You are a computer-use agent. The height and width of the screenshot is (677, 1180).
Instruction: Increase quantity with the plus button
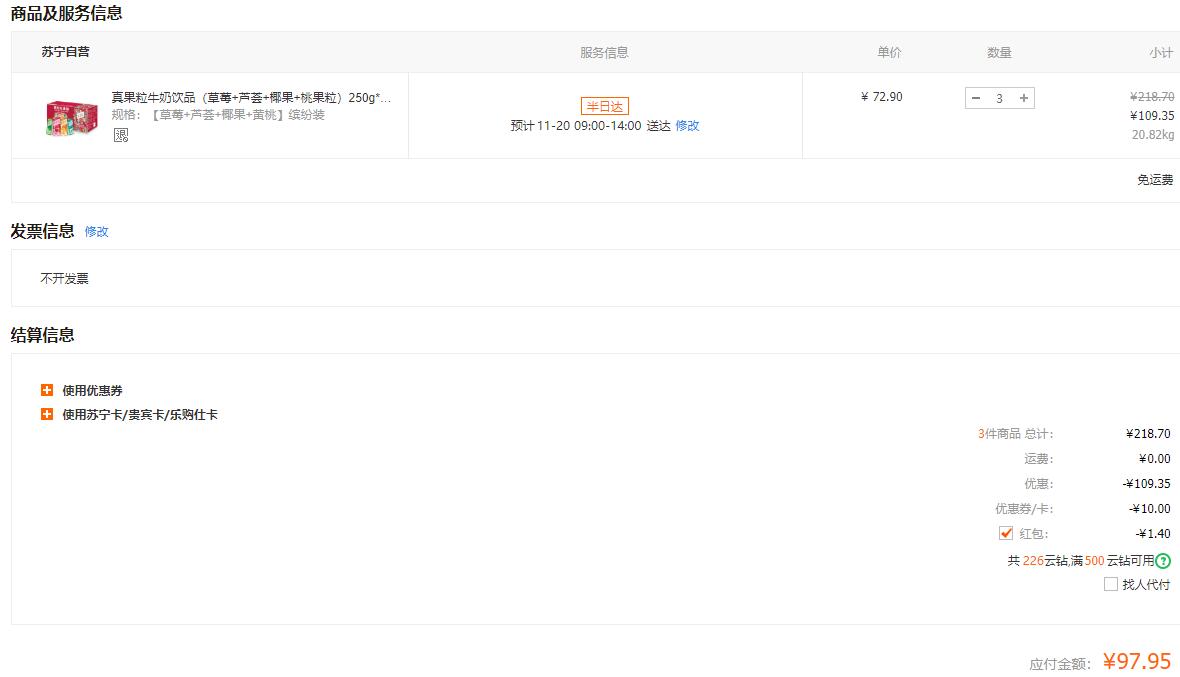tap(1023, 98)
